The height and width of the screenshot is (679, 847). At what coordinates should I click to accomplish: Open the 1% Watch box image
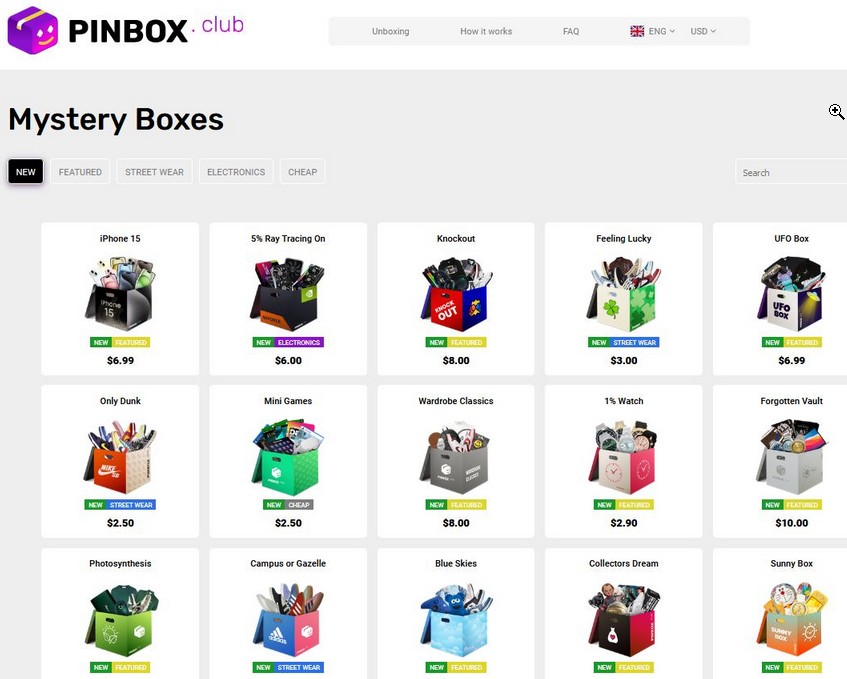[623, 456]
